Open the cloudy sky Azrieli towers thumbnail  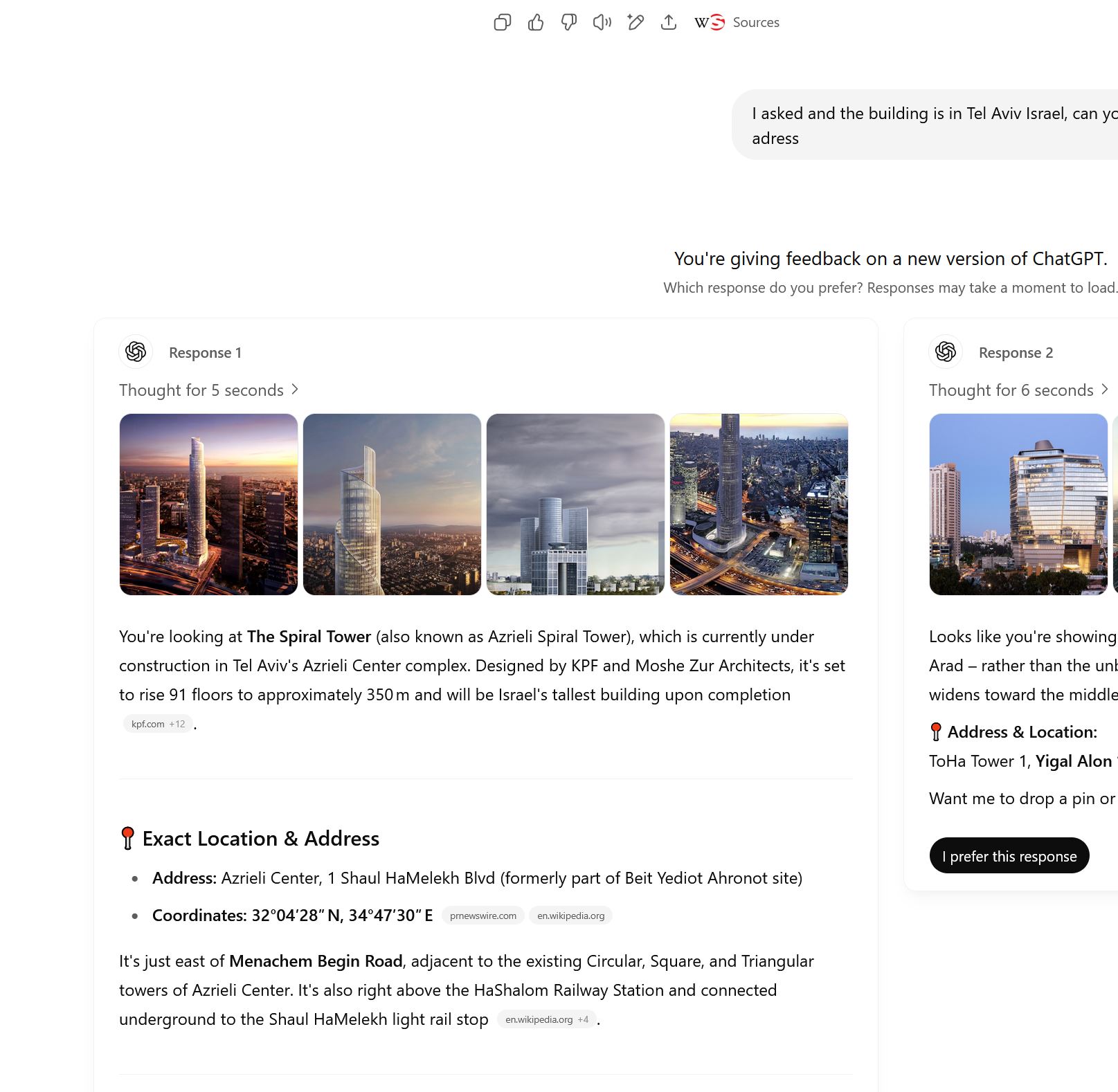click(575, 504)
